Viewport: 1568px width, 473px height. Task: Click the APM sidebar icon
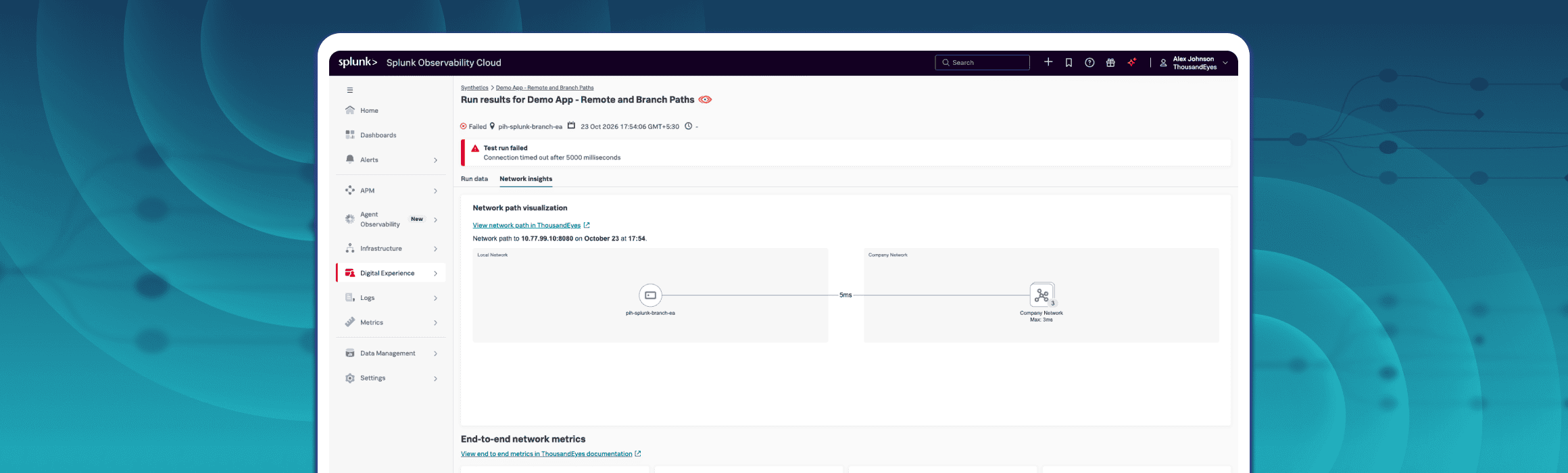point(350,191)
